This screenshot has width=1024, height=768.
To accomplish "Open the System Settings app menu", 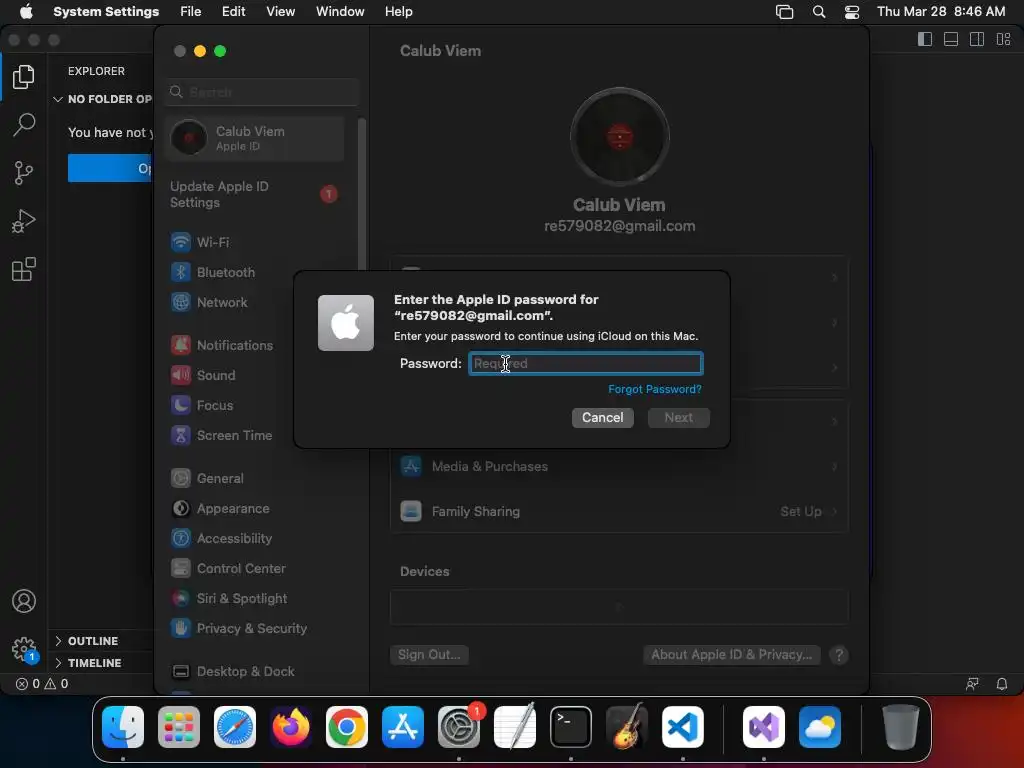I will (106, 12).
